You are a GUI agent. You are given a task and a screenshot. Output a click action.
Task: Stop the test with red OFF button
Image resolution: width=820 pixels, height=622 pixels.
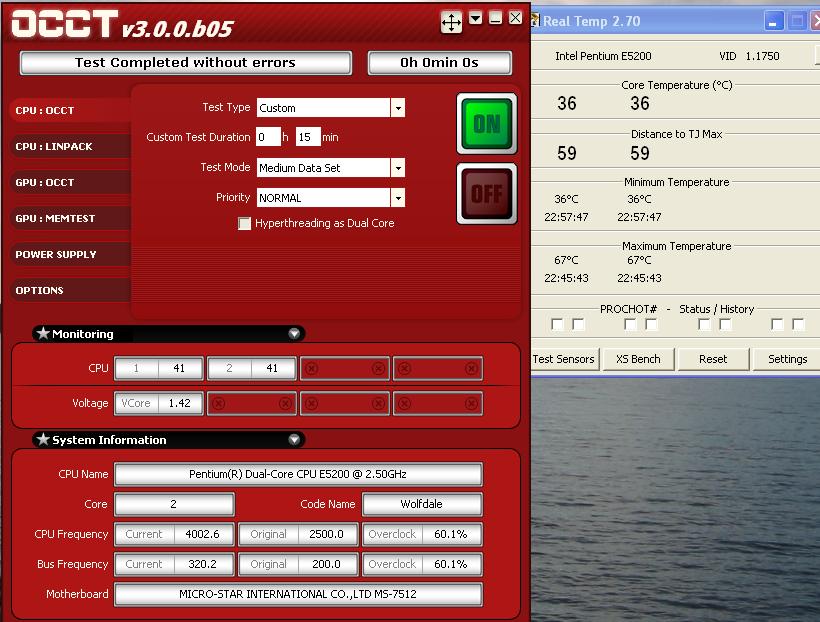point(487,194)
